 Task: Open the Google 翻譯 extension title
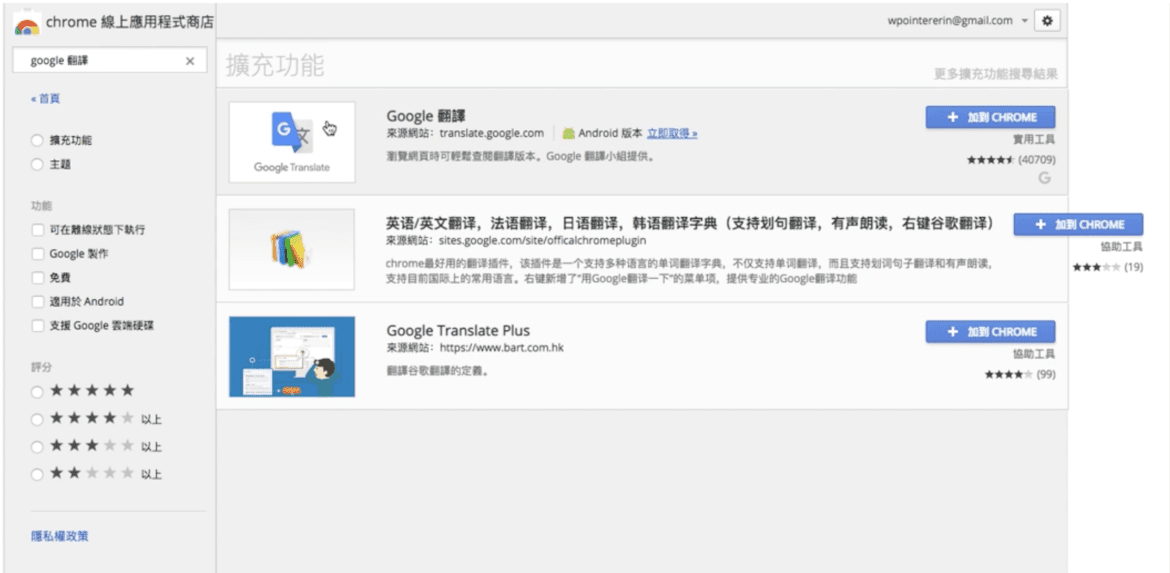(426, 116)
